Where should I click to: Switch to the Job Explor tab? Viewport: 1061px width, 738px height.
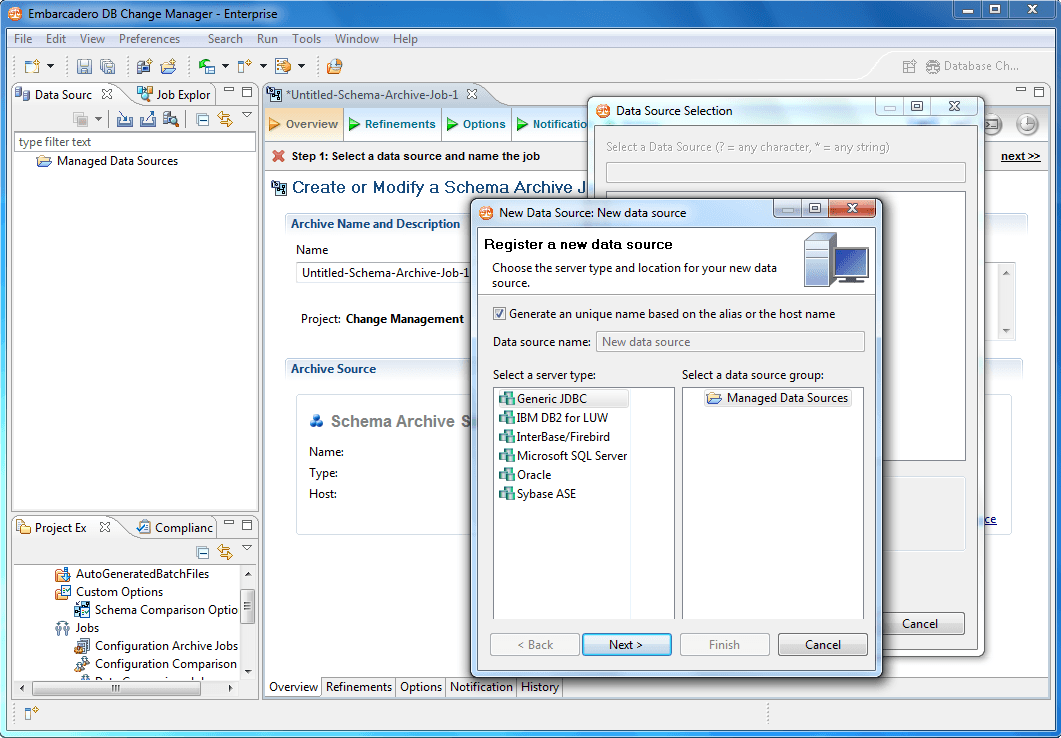(x=175, y=95)
